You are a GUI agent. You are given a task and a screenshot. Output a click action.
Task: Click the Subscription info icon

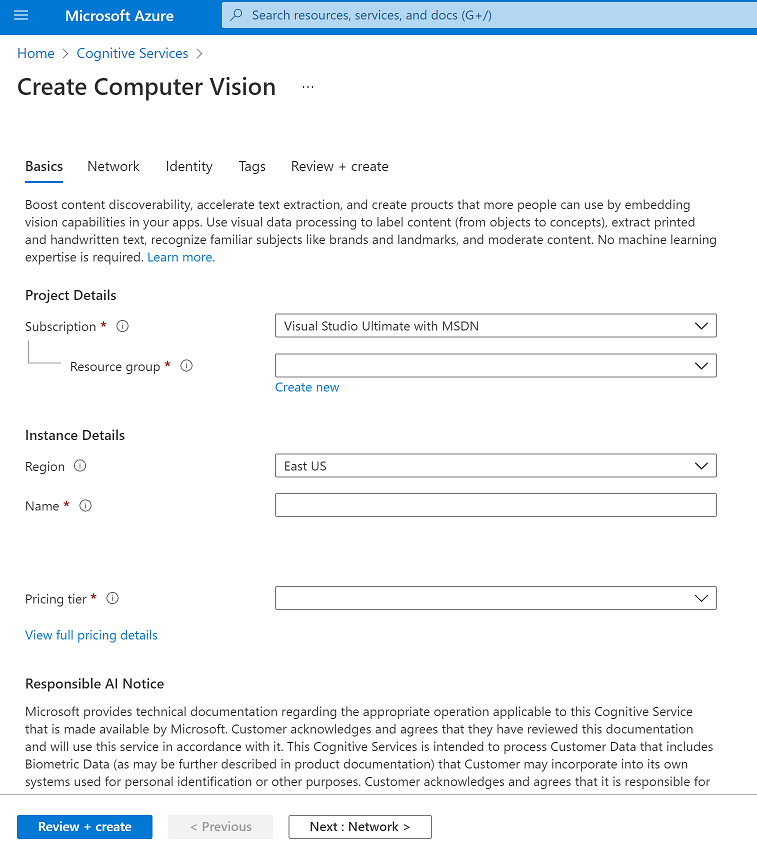(x=123, y=326)
